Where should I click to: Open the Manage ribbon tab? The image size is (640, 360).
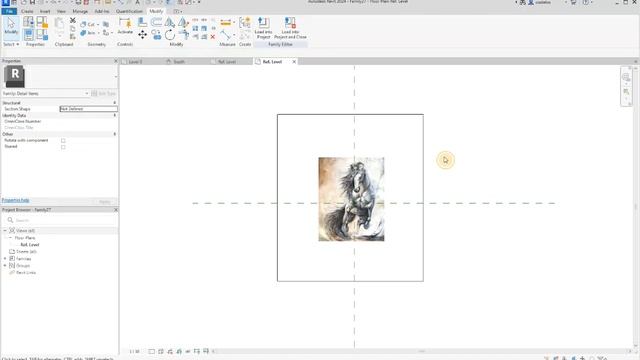(80, 11)
